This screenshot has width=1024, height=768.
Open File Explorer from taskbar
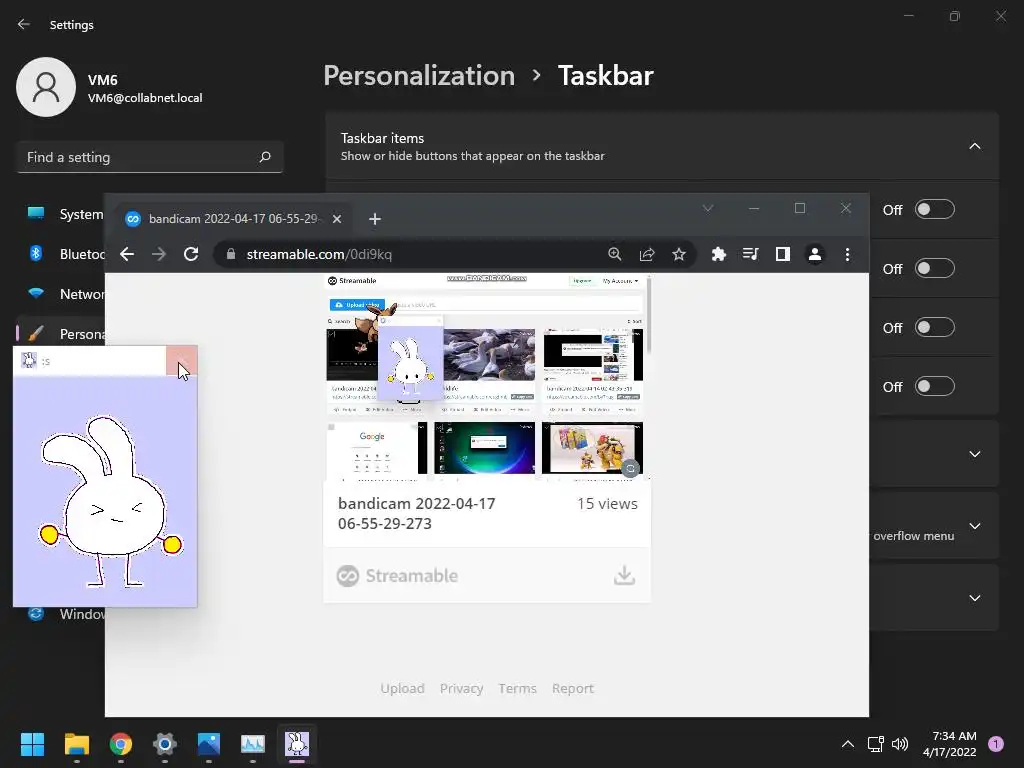click(76, 744)
